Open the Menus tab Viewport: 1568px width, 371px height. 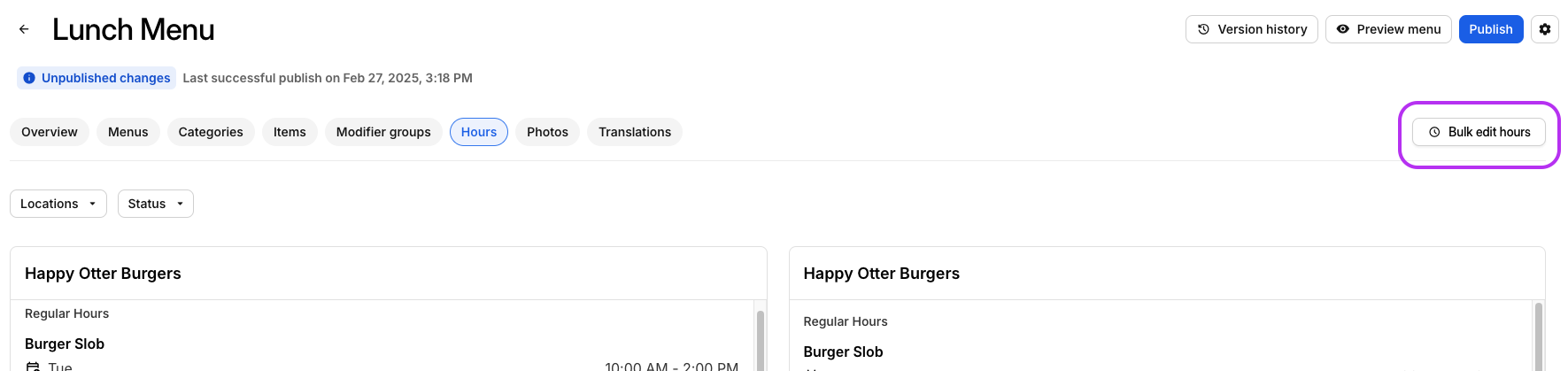pos(127,132)
